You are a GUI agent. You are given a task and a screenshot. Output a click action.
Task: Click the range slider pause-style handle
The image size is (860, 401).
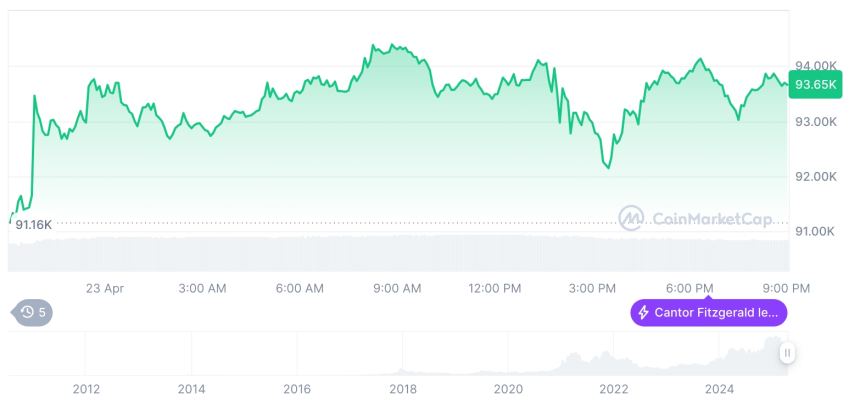click(788, 353)
